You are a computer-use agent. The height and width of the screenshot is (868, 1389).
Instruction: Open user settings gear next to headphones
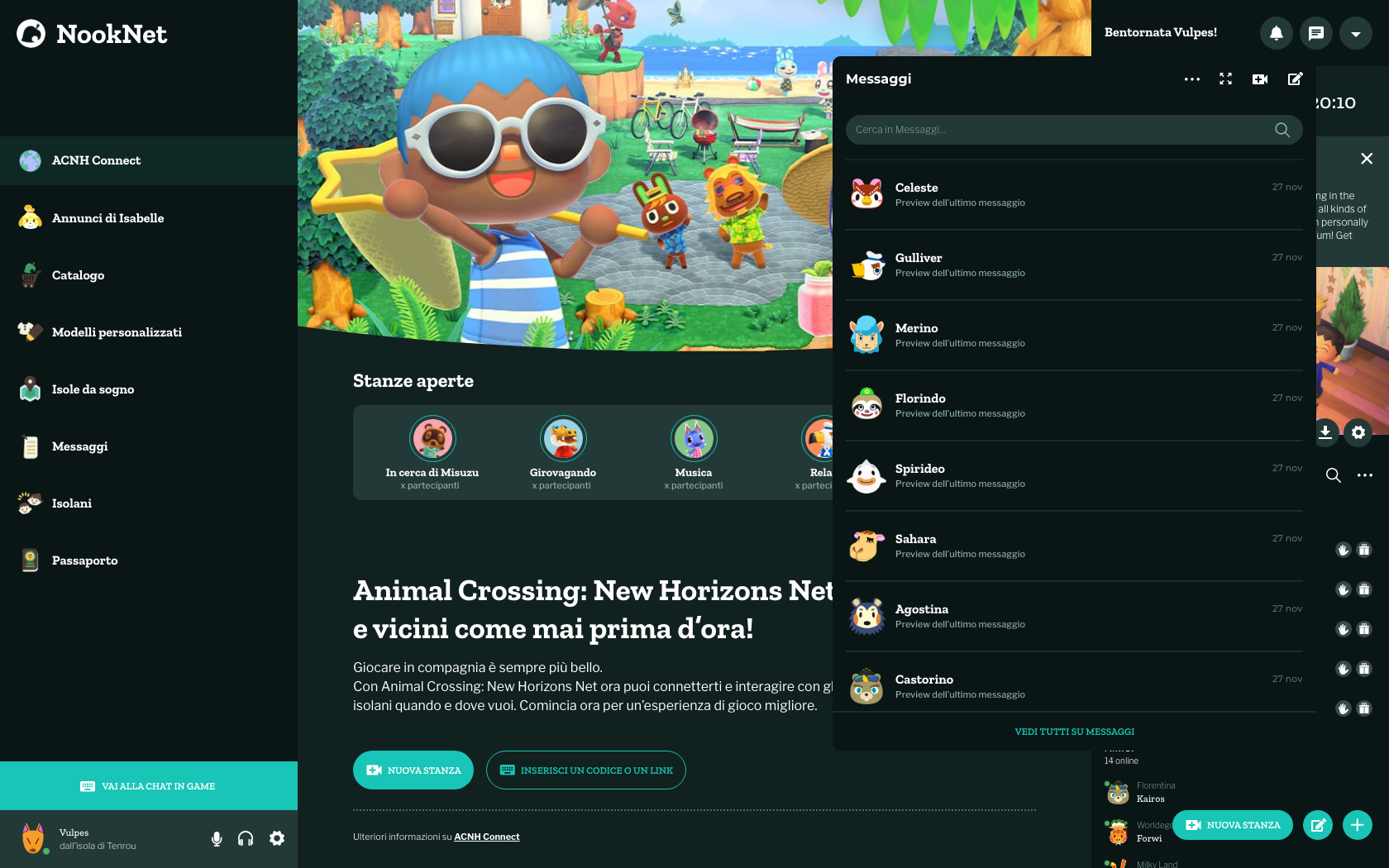click(277, 838)
